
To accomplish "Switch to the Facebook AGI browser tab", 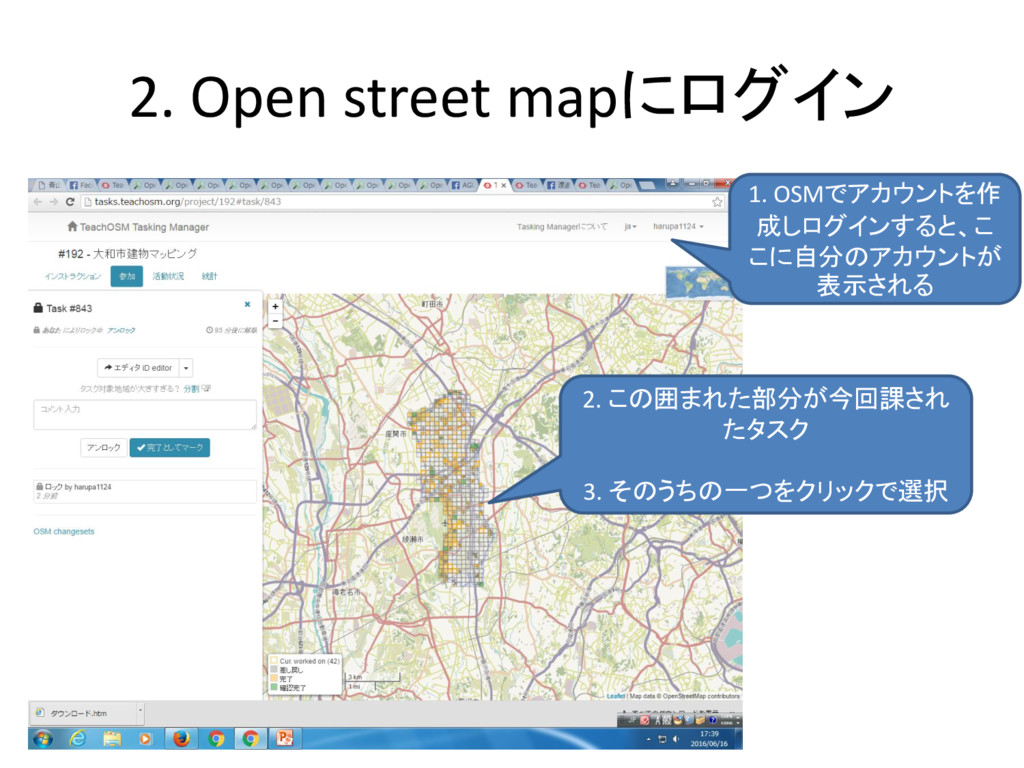I will pos(463,185).
